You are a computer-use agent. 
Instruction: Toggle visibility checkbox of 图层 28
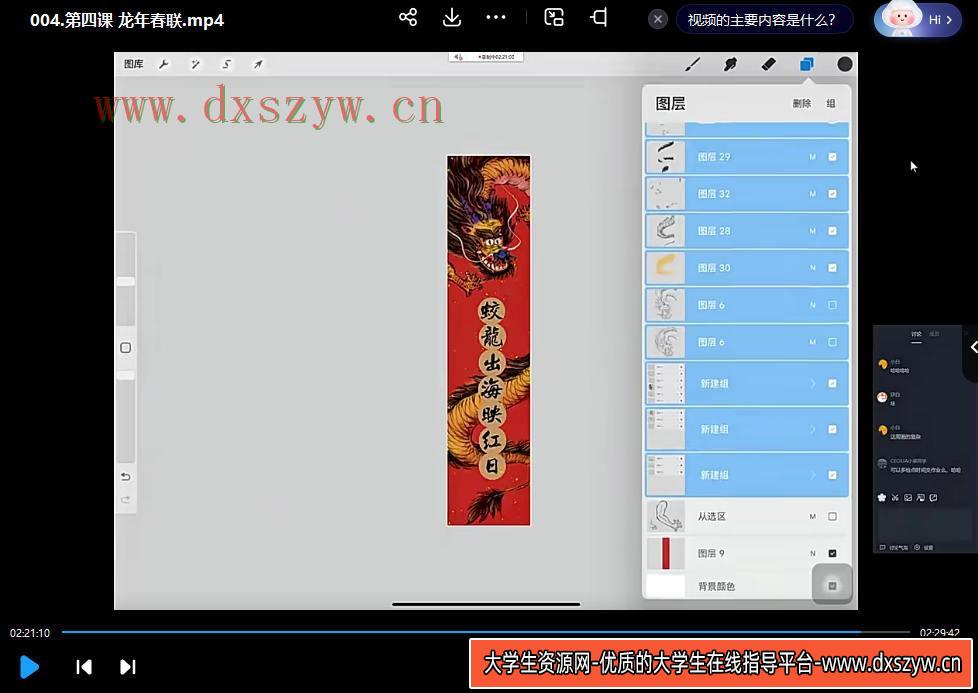[832, 231]
